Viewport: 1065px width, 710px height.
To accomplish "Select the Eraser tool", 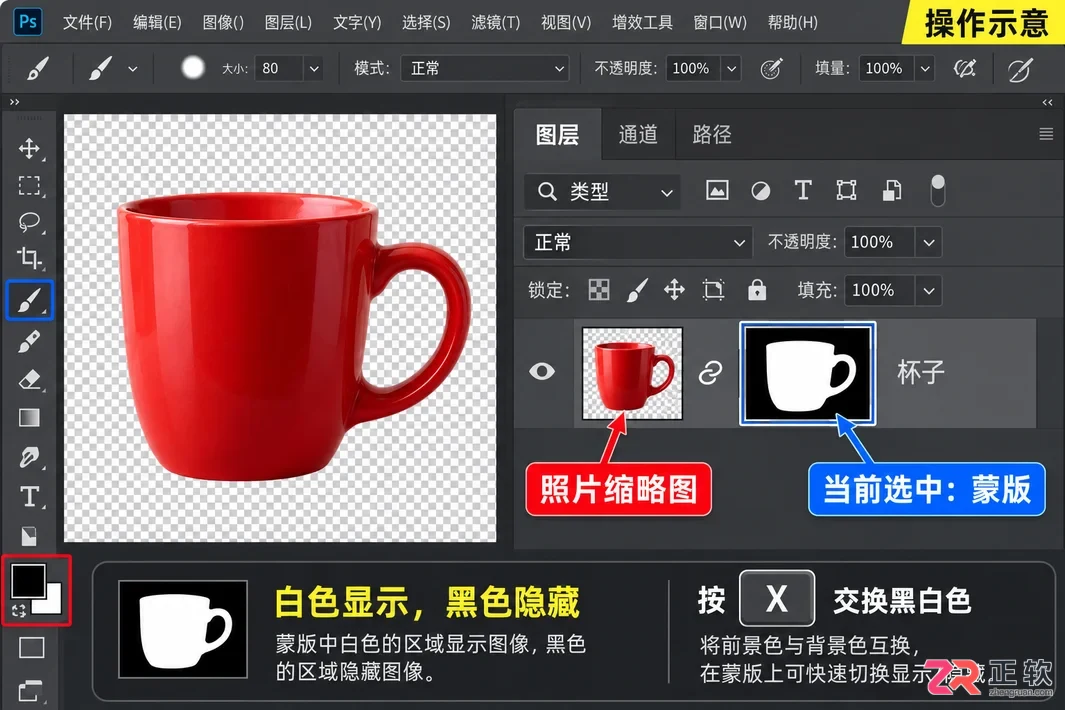I will [29, 379].
